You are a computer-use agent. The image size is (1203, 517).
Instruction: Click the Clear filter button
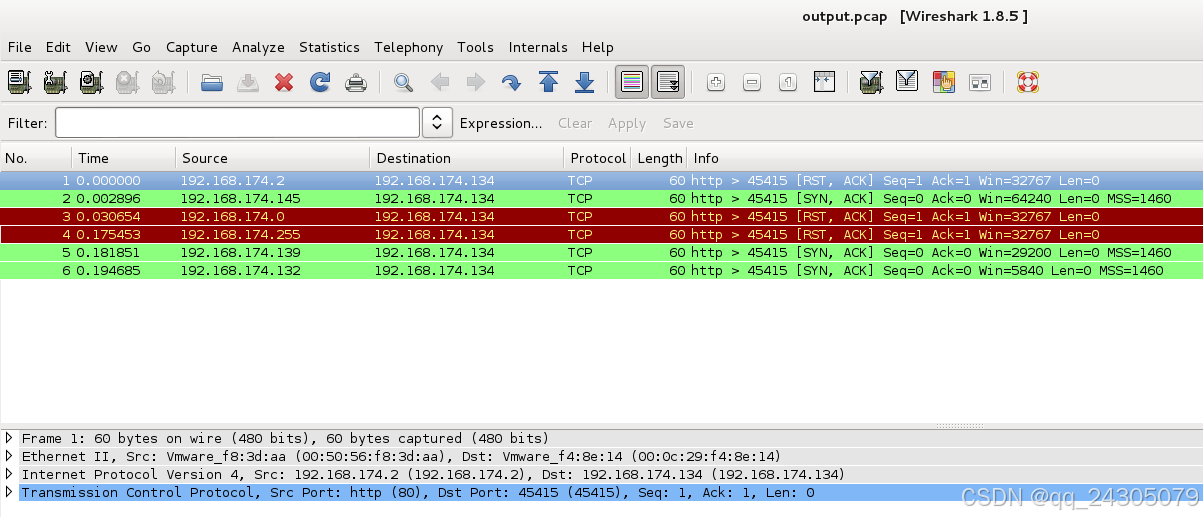click(575, 123)
